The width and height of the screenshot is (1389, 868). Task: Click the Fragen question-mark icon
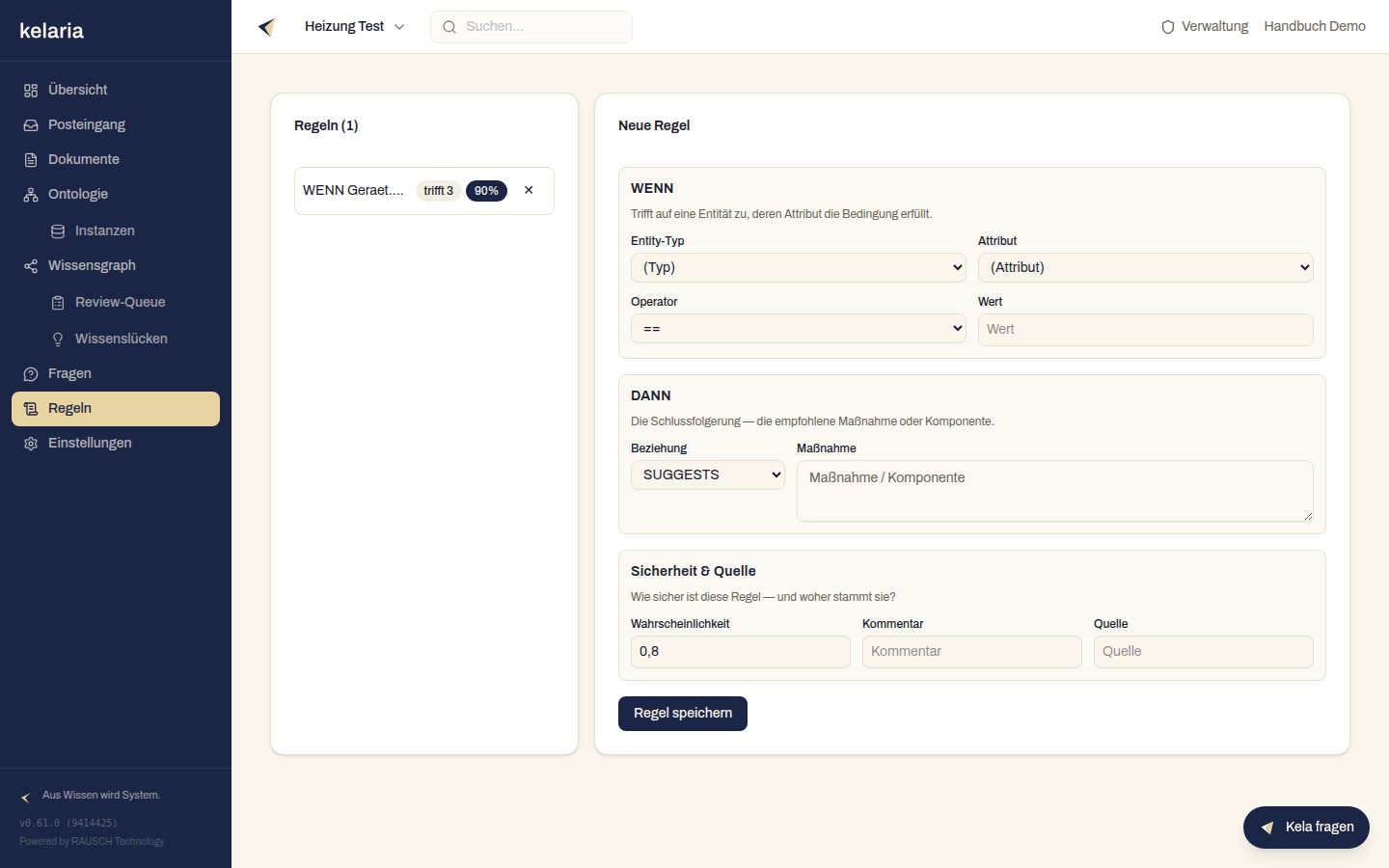31,374
